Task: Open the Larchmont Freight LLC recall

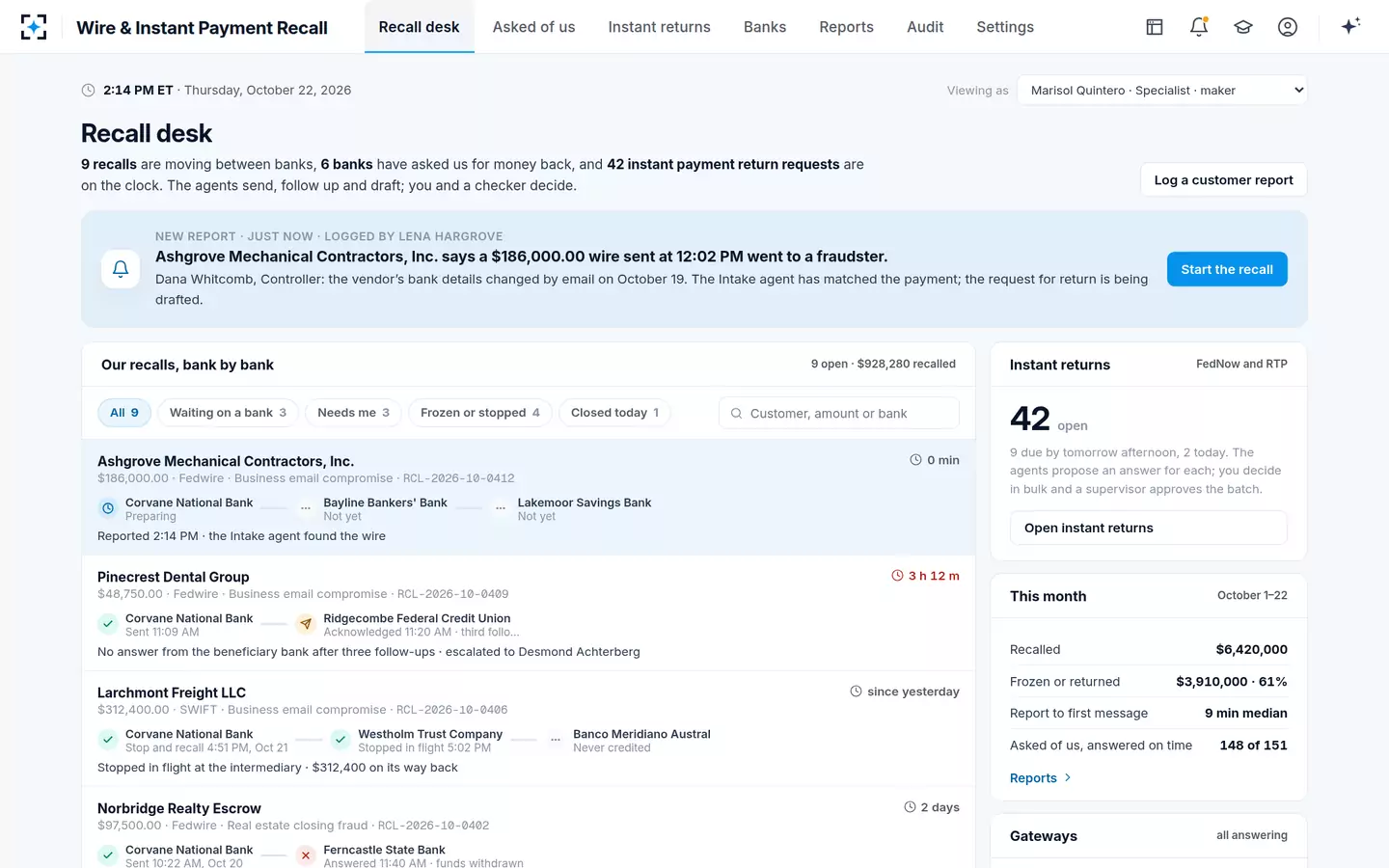Action: (x=529, y=729)
